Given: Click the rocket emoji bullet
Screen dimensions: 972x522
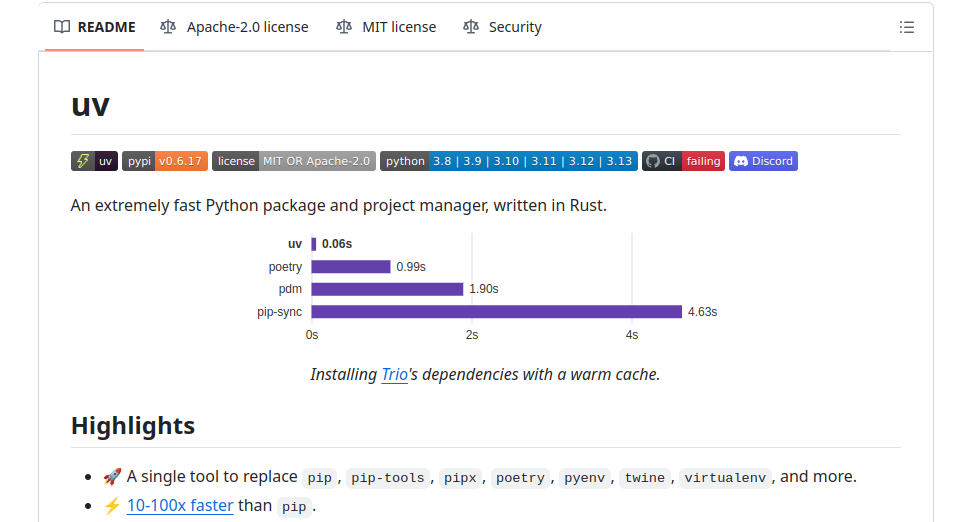Looking at the screenshot, I should coord(112,477).
